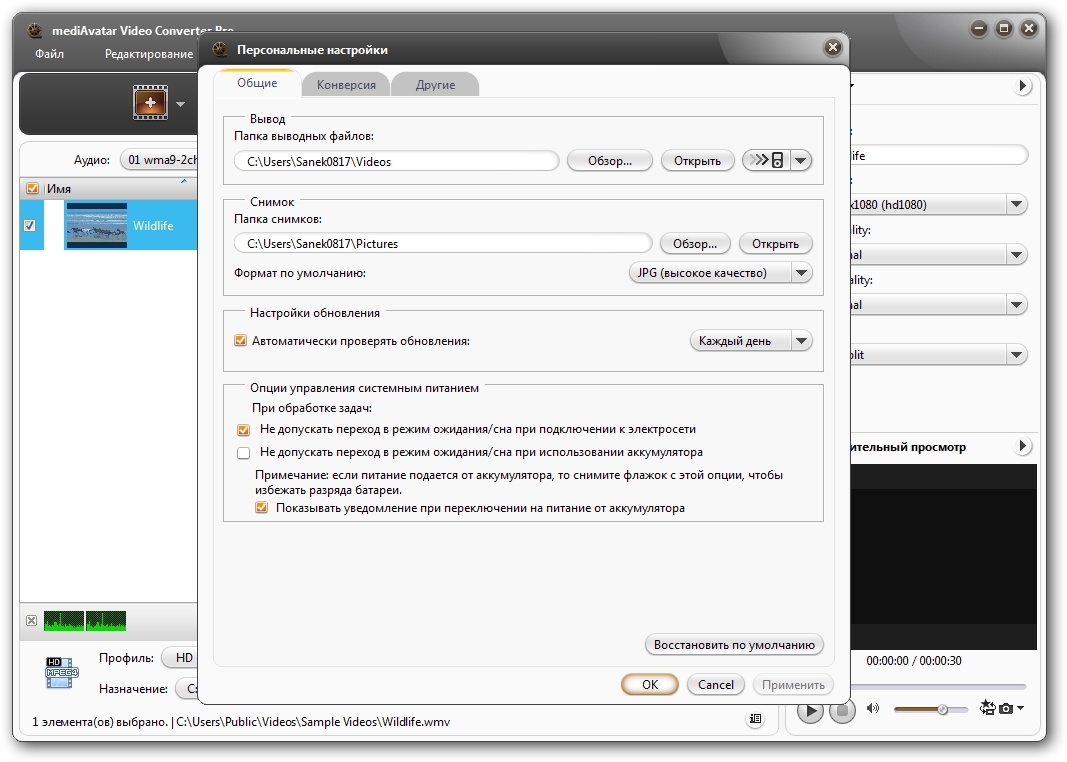Mute audio with the speaker icon
1067x762 pixels.
click(873, 709)
